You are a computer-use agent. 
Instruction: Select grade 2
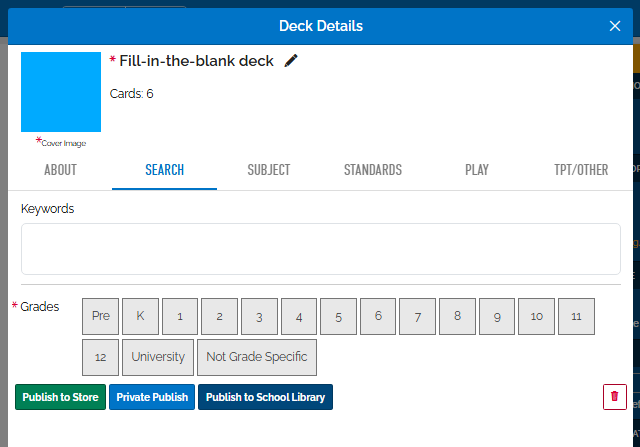(x=219, y=316)
